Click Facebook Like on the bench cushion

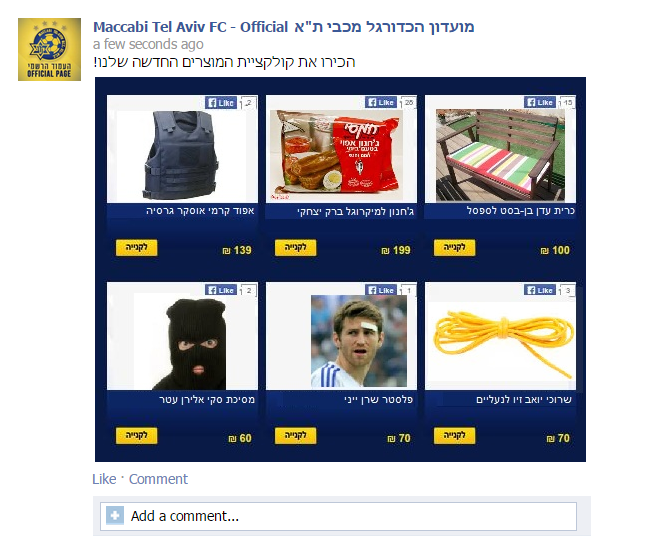[540, 102]
